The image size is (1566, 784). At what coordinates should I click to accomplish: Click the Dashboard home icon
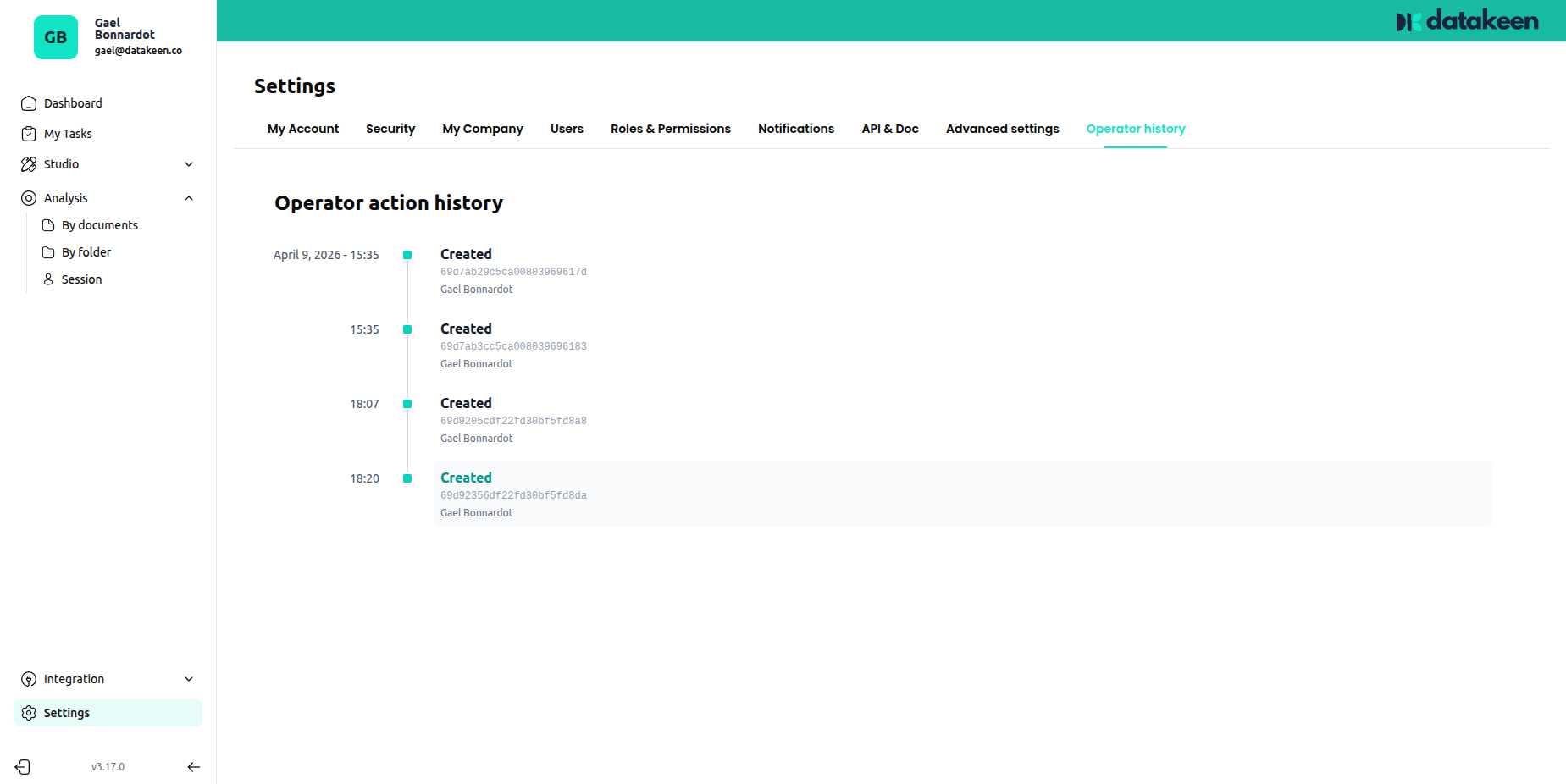coord(29,103)
